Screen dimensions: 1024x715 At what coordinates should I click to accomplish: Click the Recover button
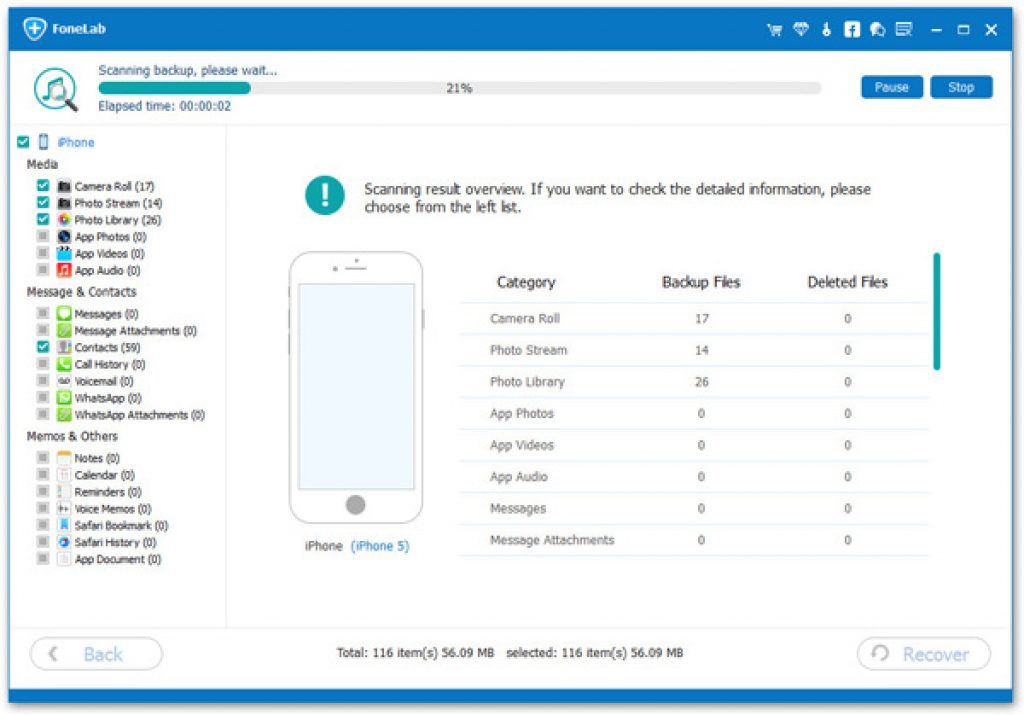click(923, 654)
